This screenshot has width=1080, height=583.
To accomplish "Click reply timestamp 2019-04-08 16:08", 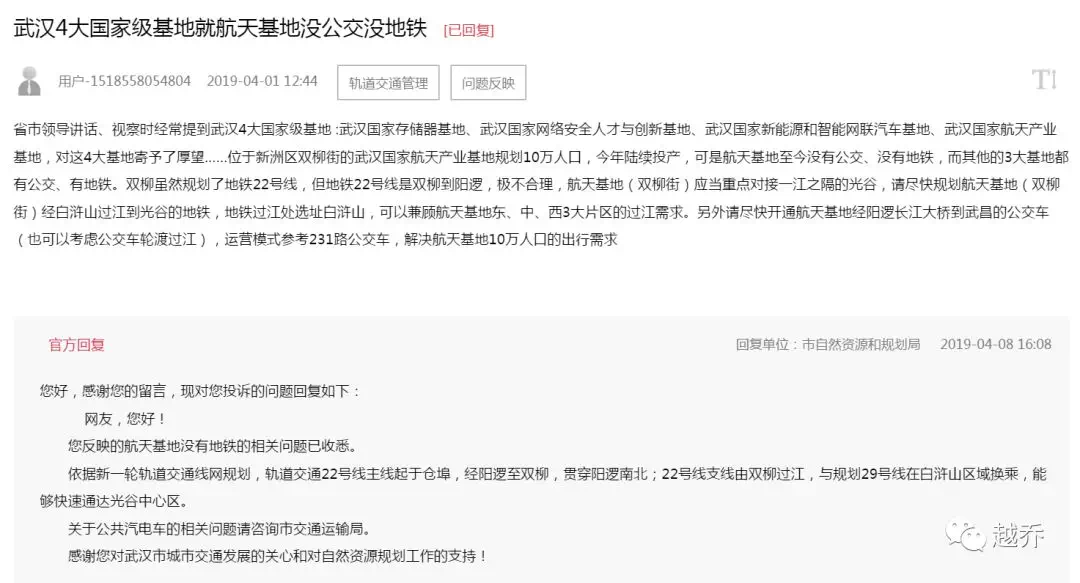I will [x=995, y=344].
